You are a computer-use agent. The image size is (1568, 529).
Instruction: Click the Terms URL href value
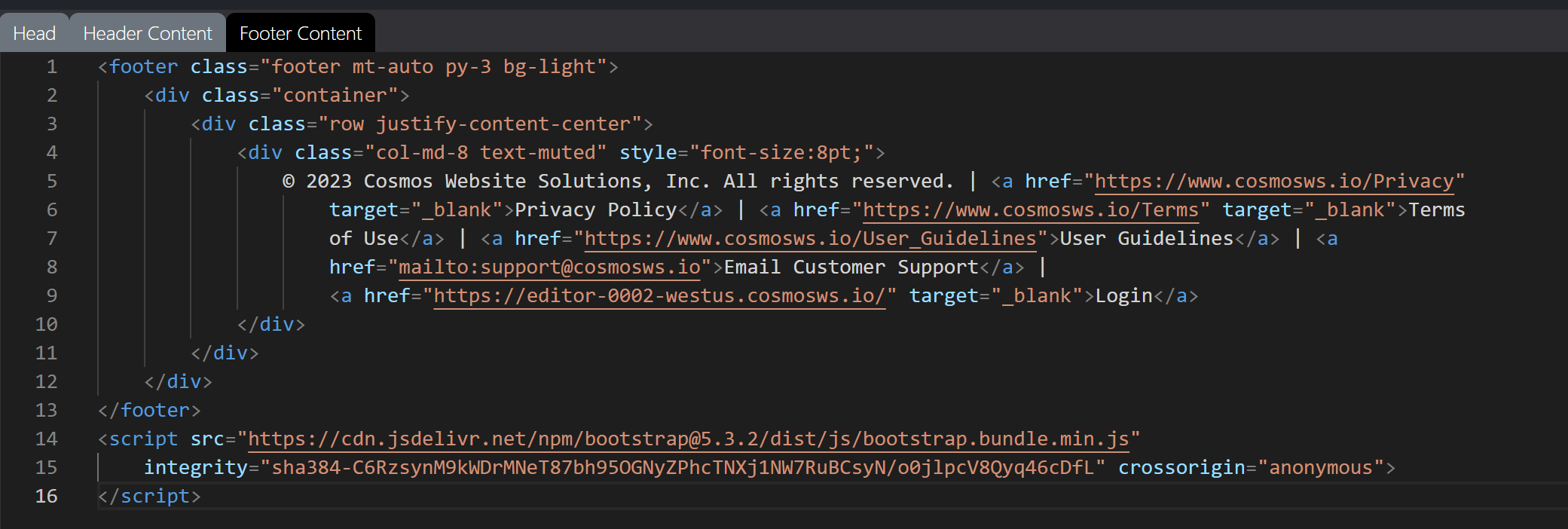click(x=1031, y=209)
